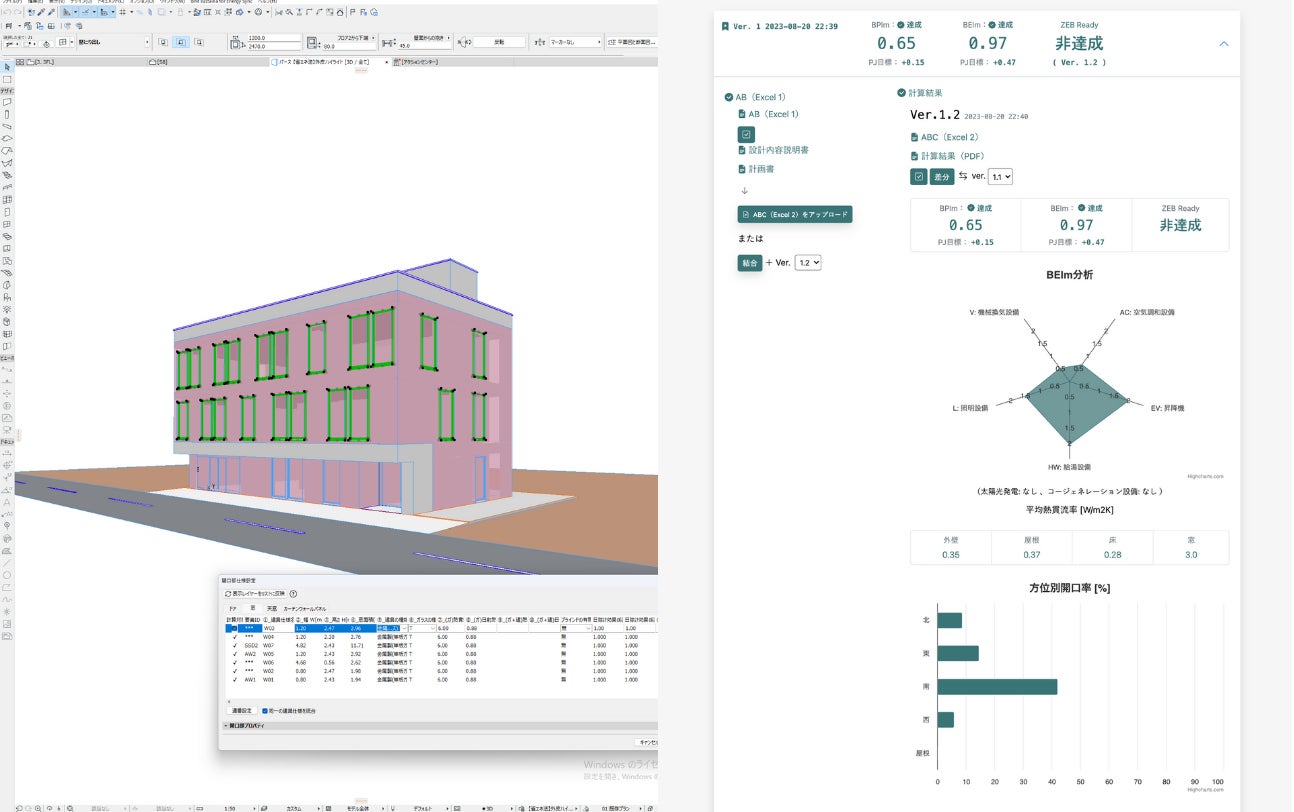Click the help question mark icon in dialog
Image resolution: width=1294 pixels, height=812 pixels.
tap(293, 594)
